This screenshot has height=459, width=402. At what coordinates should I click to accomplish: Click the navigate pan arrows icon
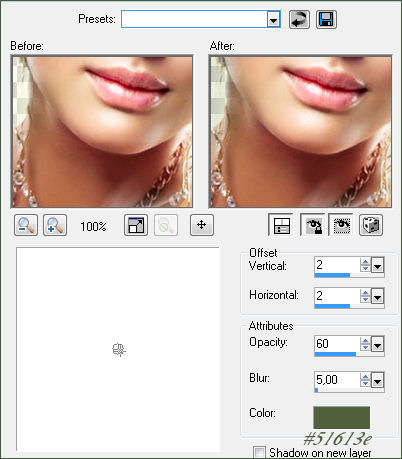click(x=202, y=225)
